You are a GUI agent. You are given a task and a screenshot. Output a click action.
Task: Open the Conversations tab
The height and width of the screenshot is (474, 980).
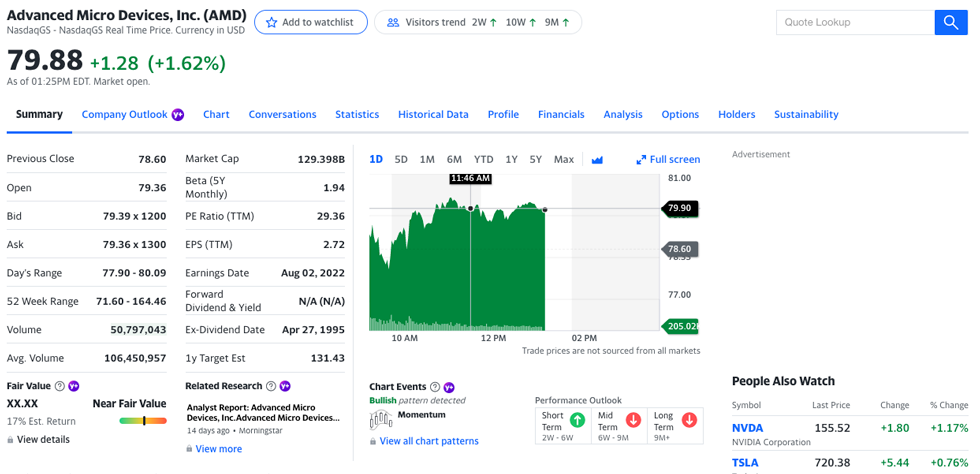(x=282, y=114)
